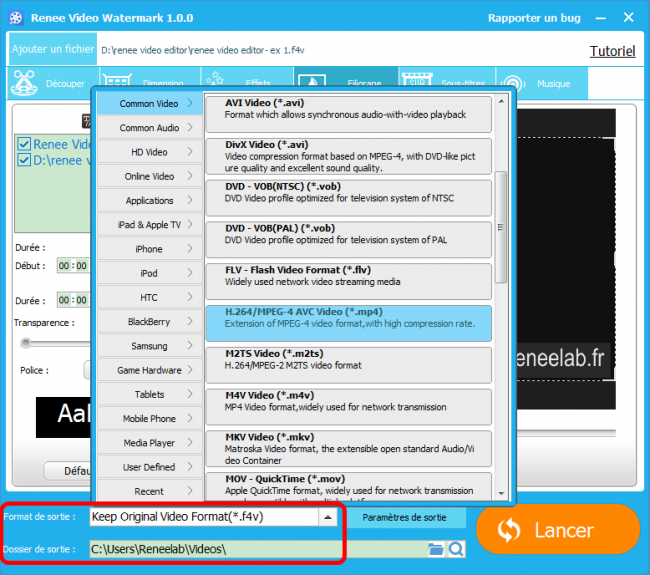Expand the iPad & Apple TV category

tap(150, 225)
